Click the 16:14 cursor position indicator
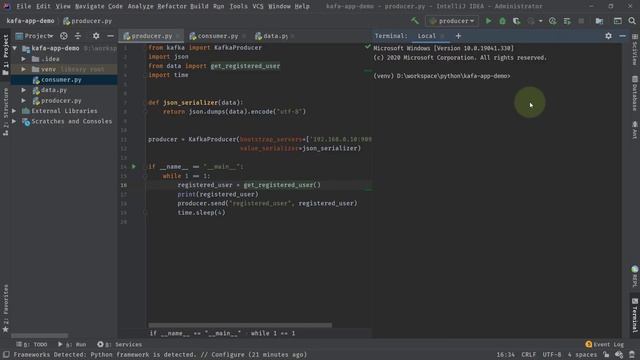Image resolution: width=640 pixels, height=360 pixels. coord(505,355)
